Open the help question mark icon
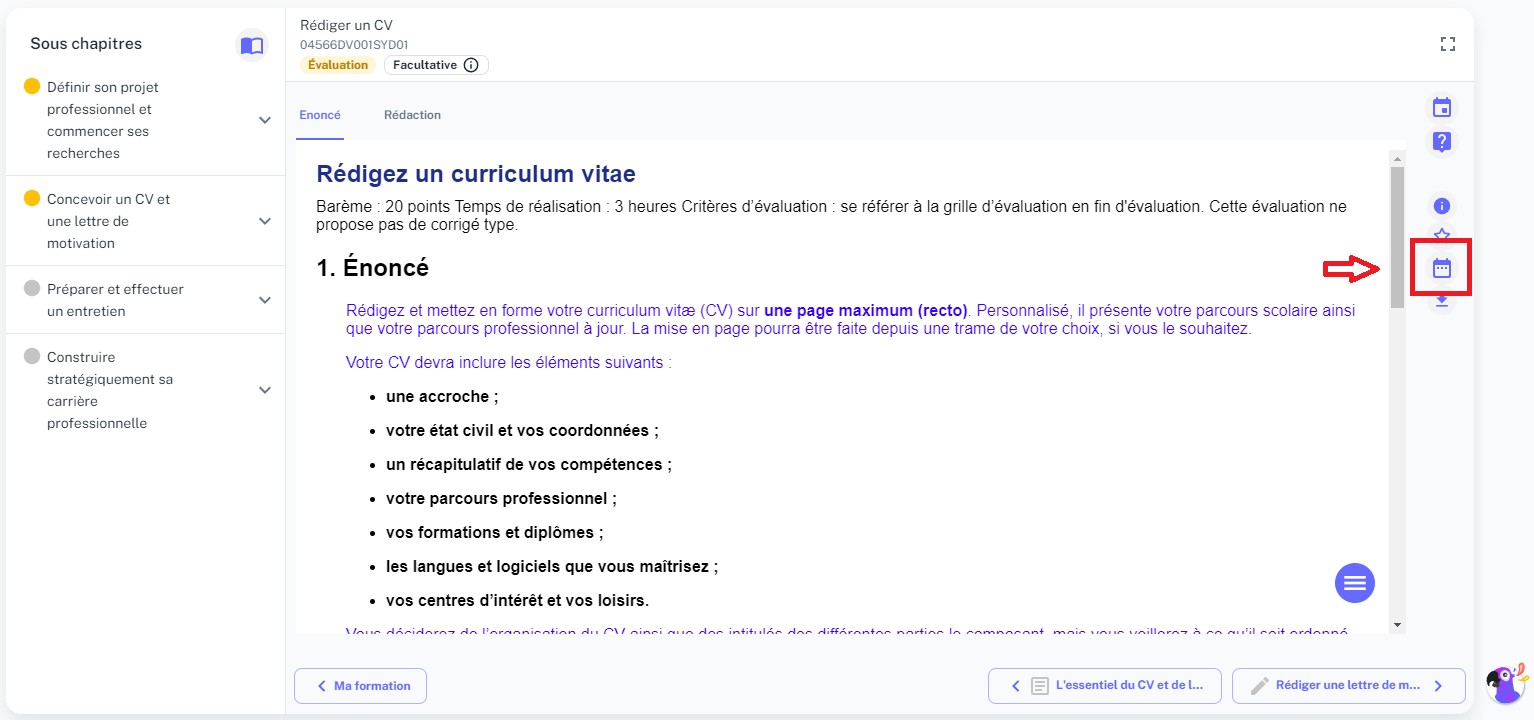1534x720 pixels. point(1441,141)
